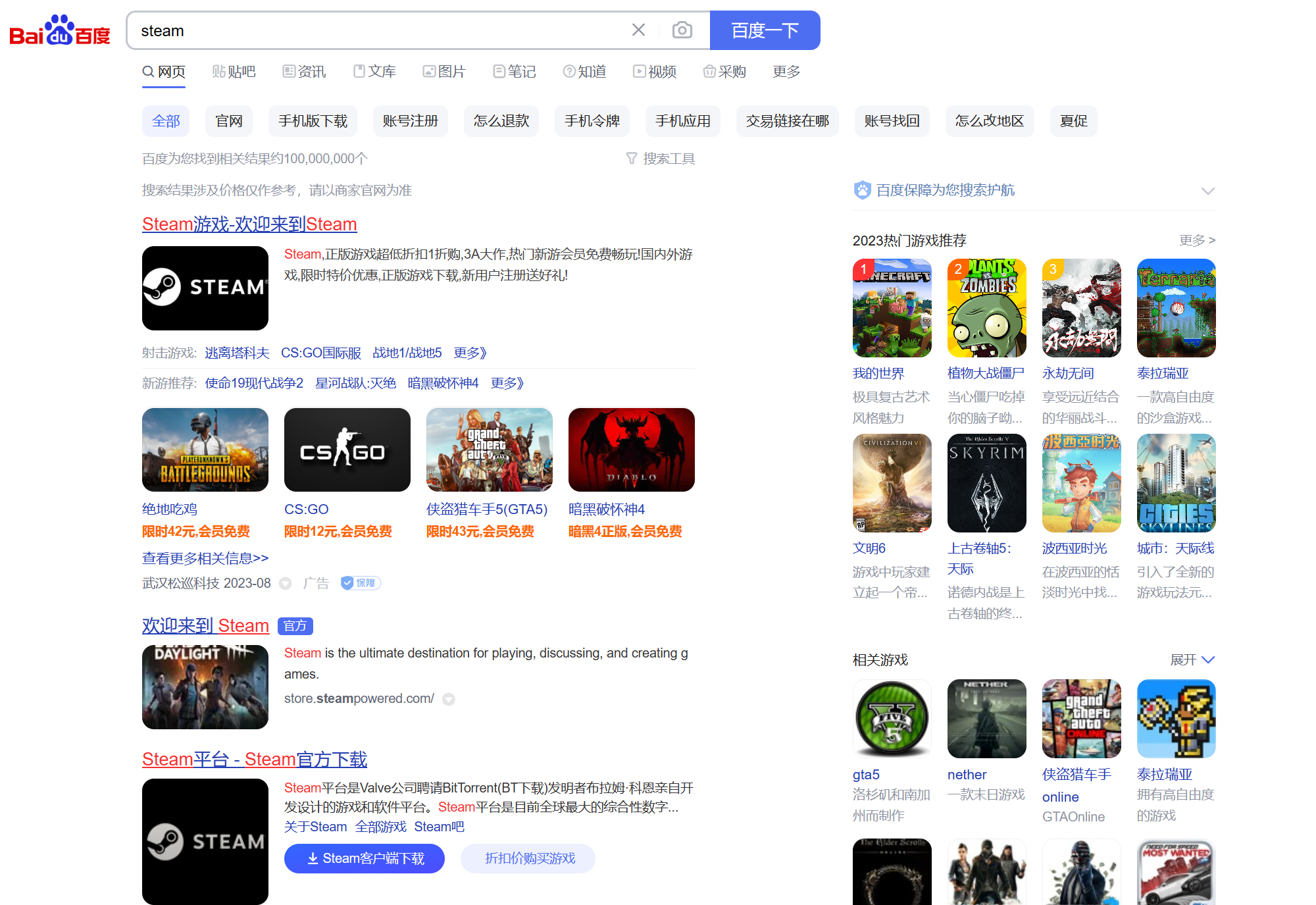
Task: Switch to the 图片 tab
Action: pyautogui.click(x=444, y=72)
